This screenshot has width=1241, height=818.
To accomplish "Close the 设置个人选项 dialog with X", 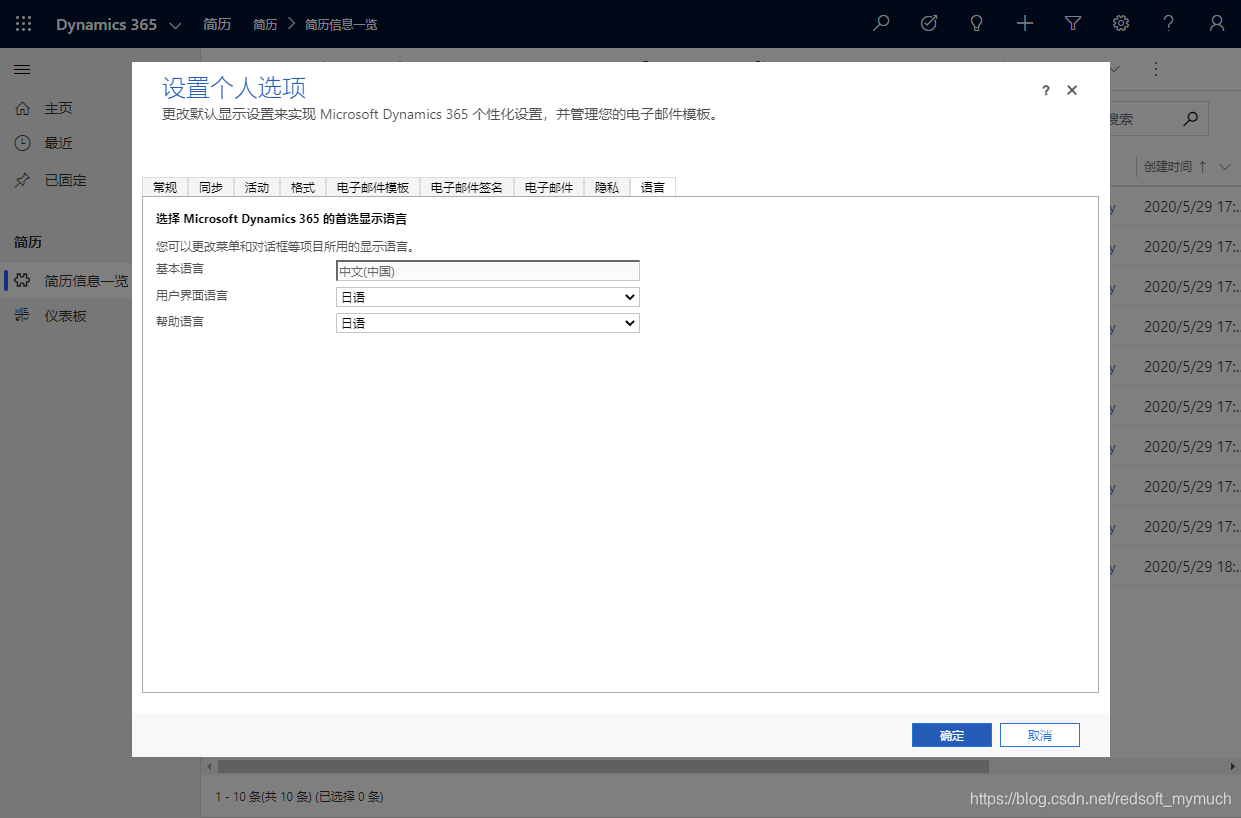I will pos(1072,90).
